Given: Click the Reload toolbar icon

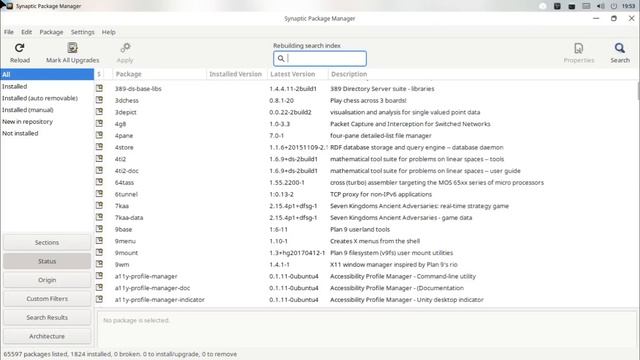Looking at the screenshot, I should 19,48.
